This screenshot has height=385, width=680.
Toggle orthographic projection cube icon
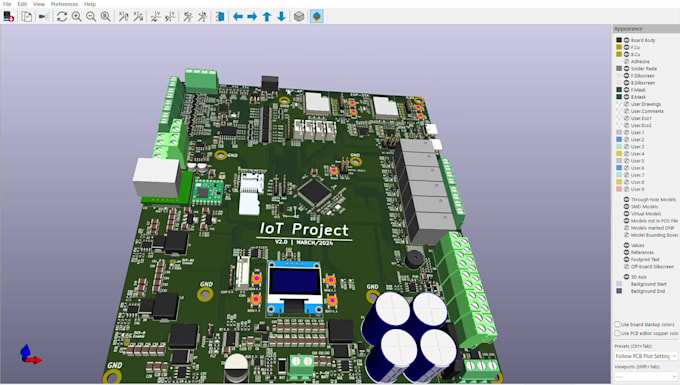(299, 16)
